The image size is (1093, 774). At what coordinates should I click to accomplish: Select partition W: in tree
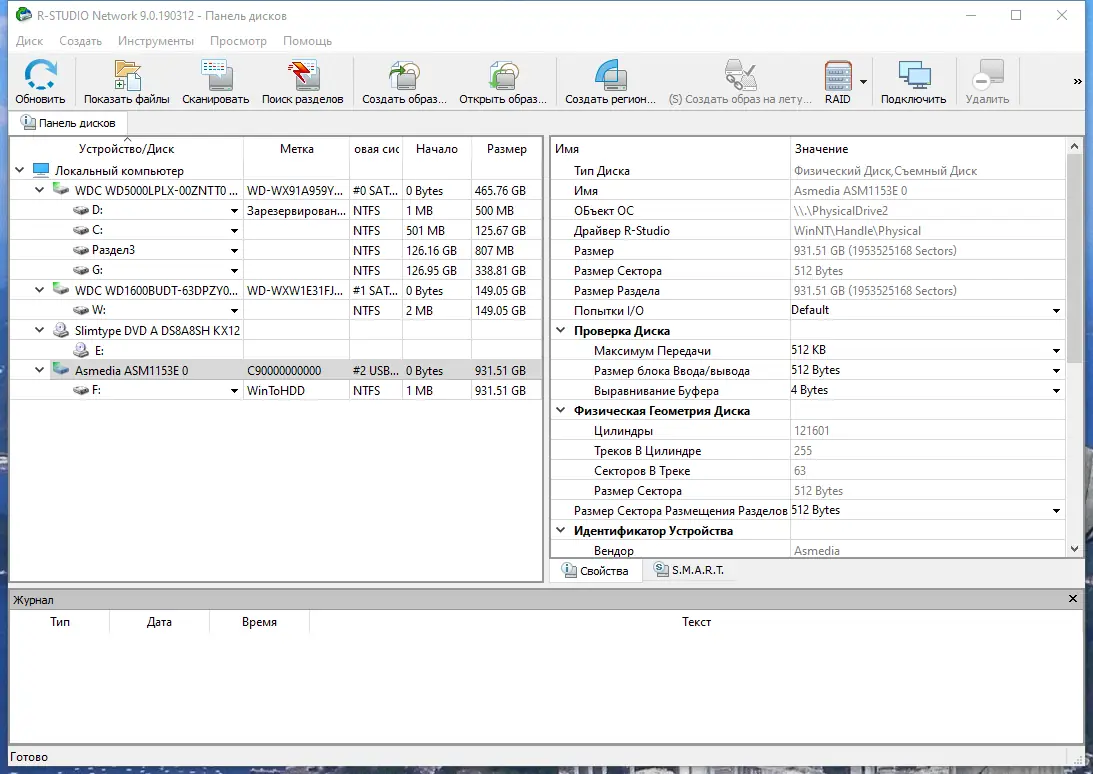pos(99,310)
